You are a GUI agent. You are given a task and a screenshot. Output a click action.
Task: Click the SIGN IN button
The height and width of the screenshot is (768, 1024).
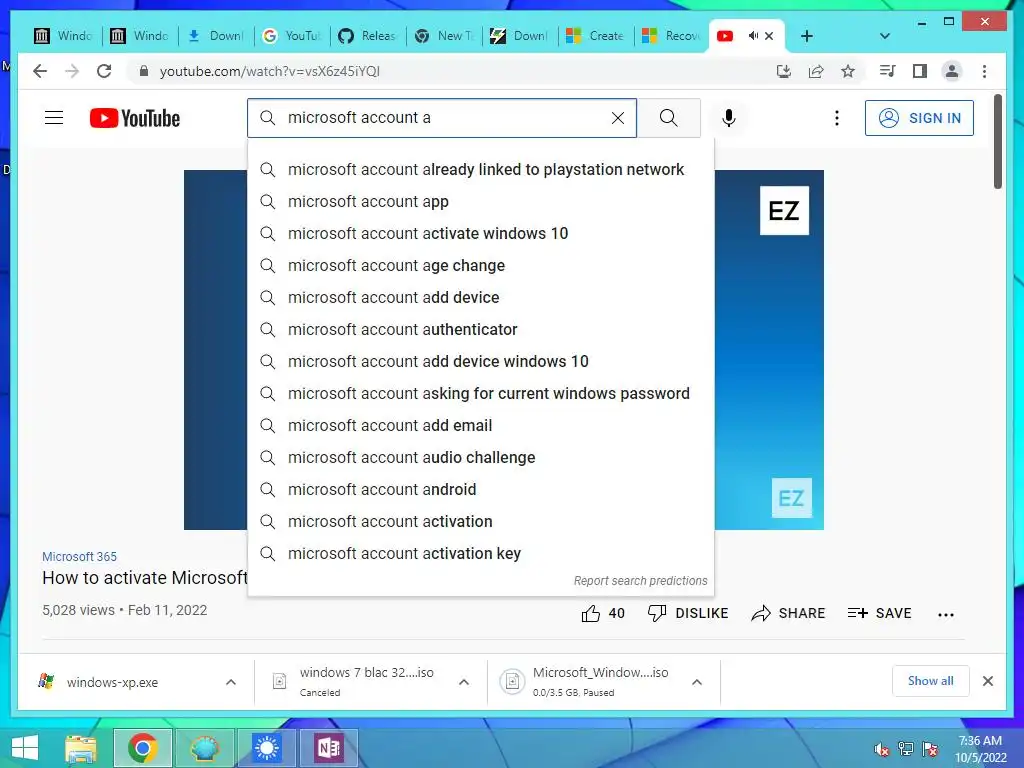click(919, 118)
